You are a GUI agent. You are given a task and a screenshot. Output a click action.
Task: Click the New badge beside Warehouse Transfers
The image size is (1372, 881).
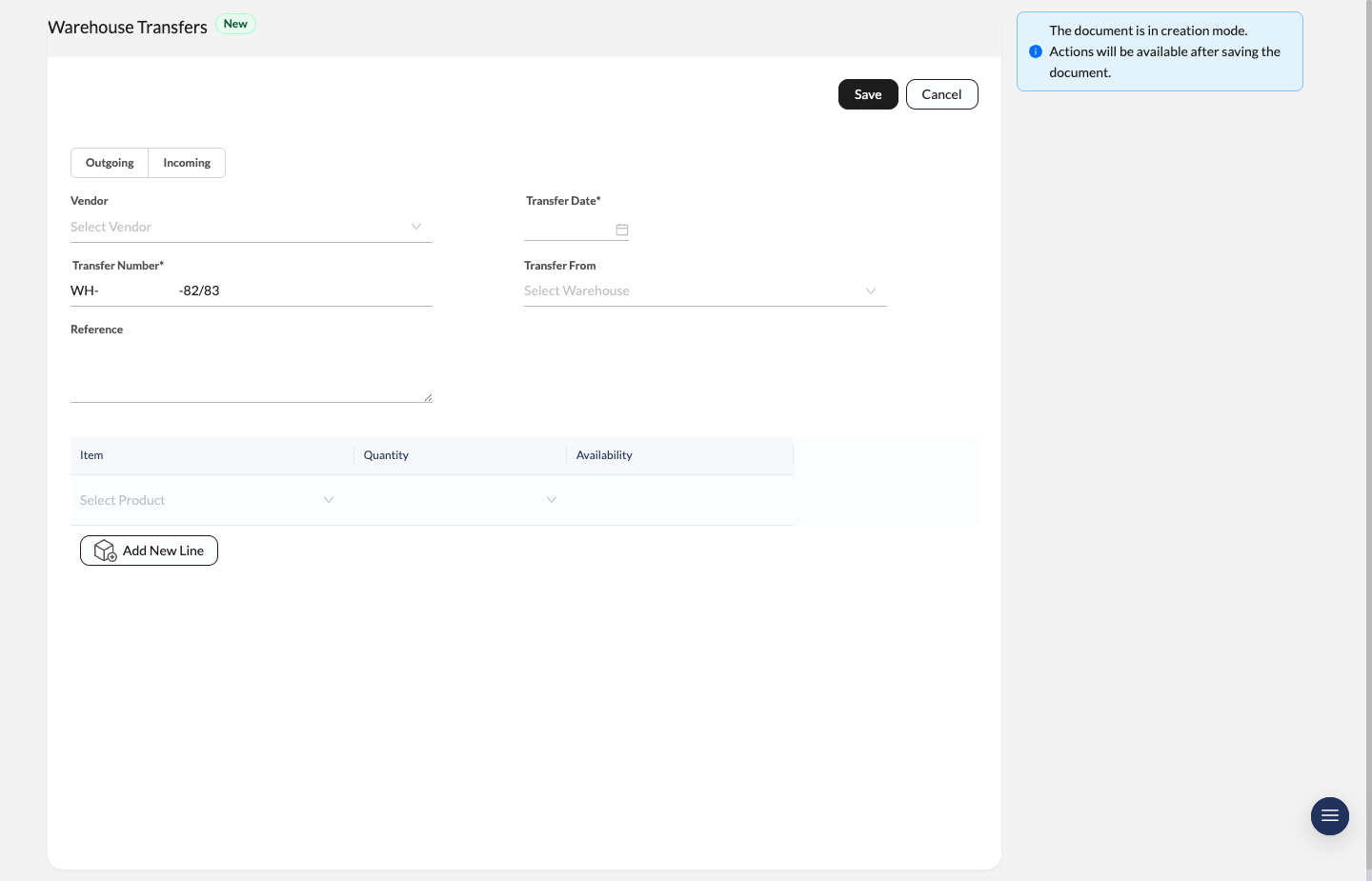point(235,24)
